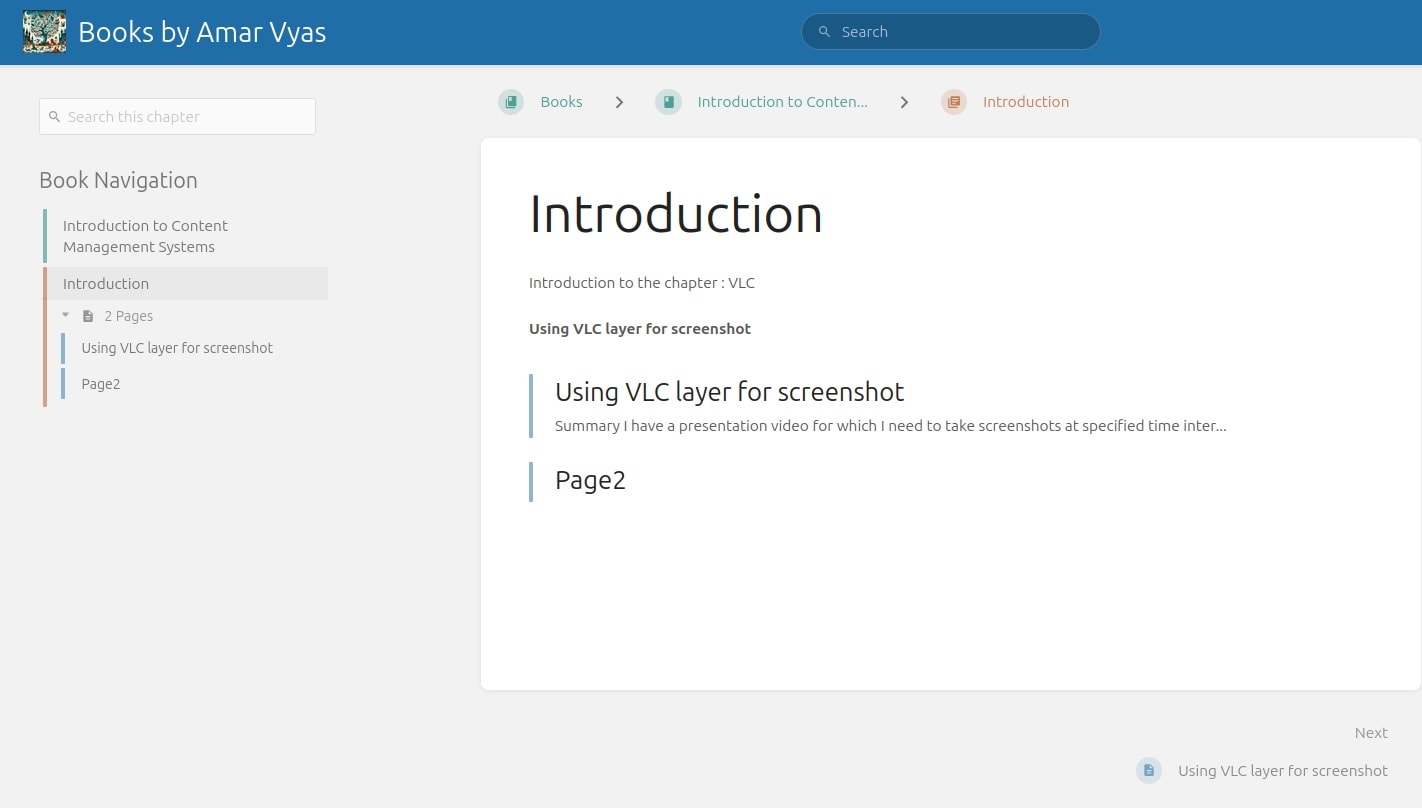
Task: Open Page2 entry in main content
Action: point(590,481)
